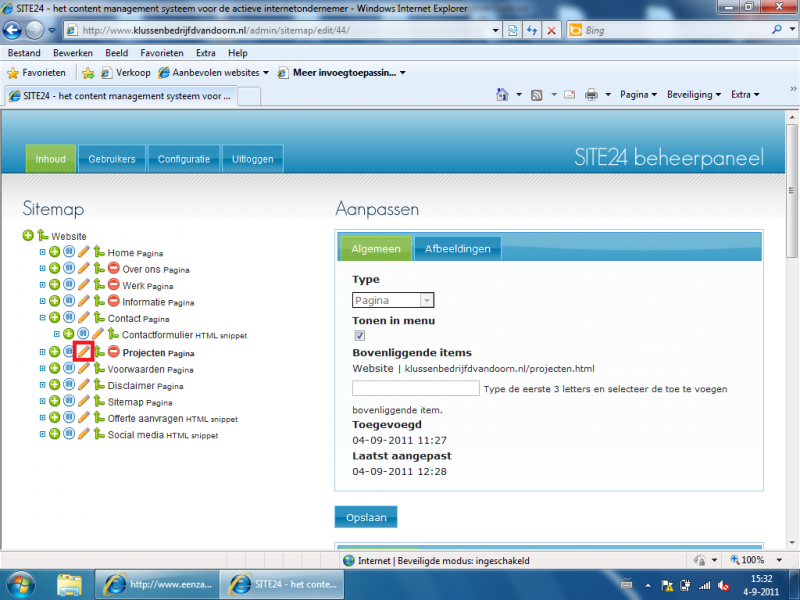Open the Type dropdown showing Pagina
Screen dimensions: 800x600
point(393,300)
